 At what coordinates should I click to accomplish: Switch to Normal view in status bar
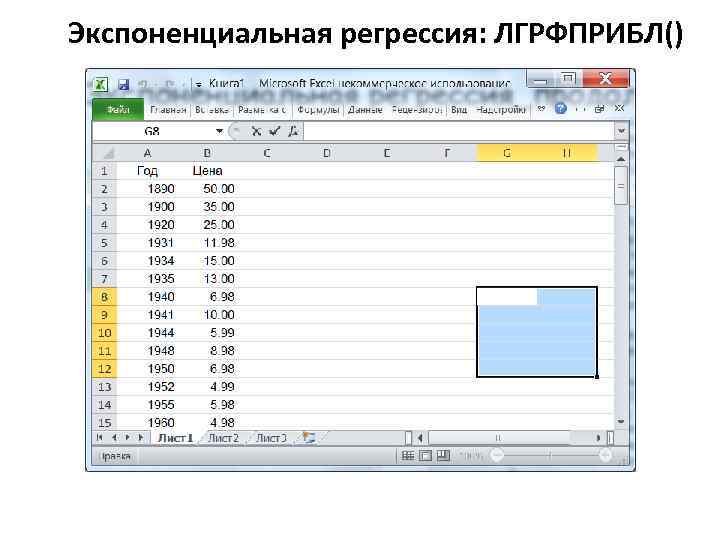point(408,456)
